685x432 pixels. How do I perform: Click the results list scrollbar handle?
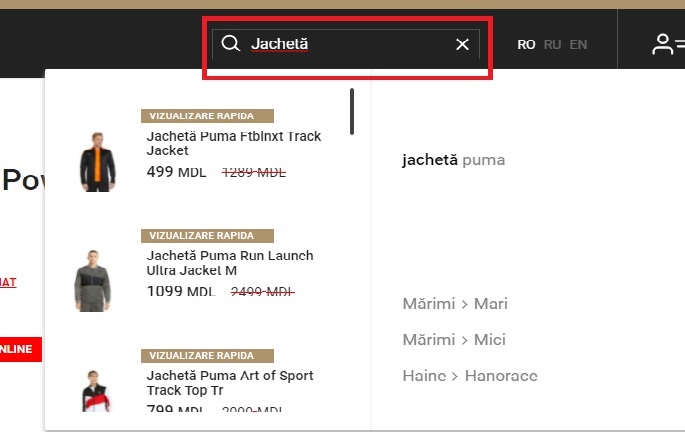click(352, 111)
